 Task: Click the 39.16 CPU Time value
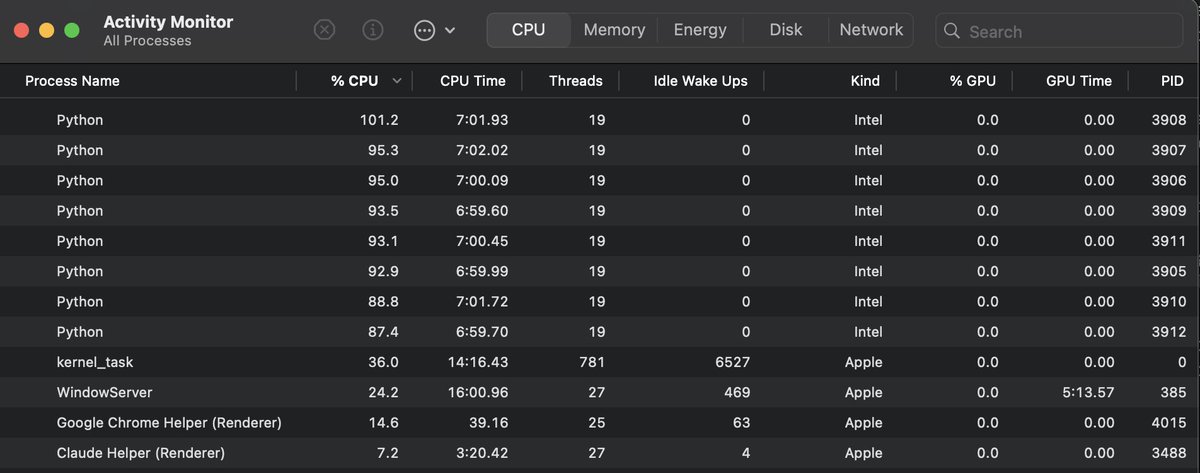tap(487, 422)
